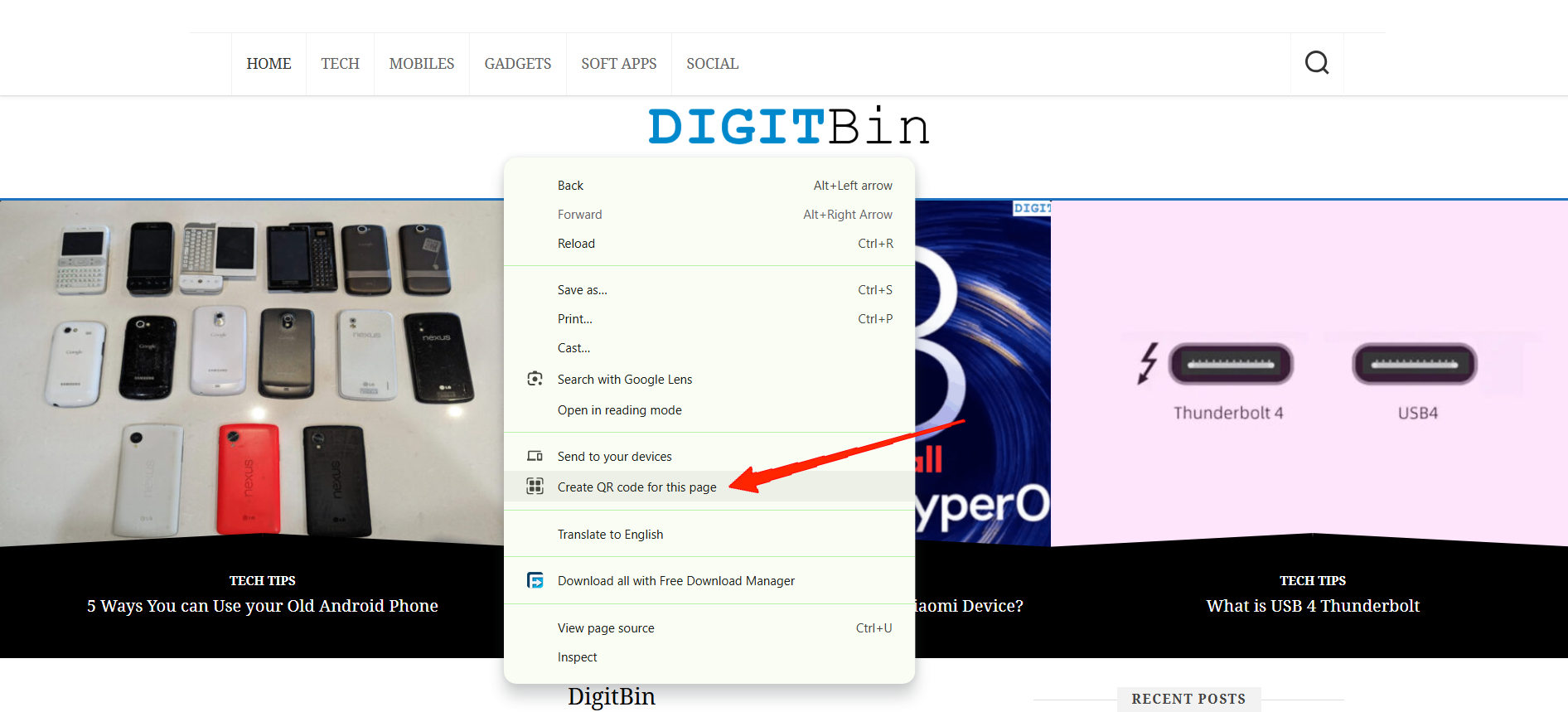Select Print... menu entry
1568x712 pixels.
click(x=709, y=319)
